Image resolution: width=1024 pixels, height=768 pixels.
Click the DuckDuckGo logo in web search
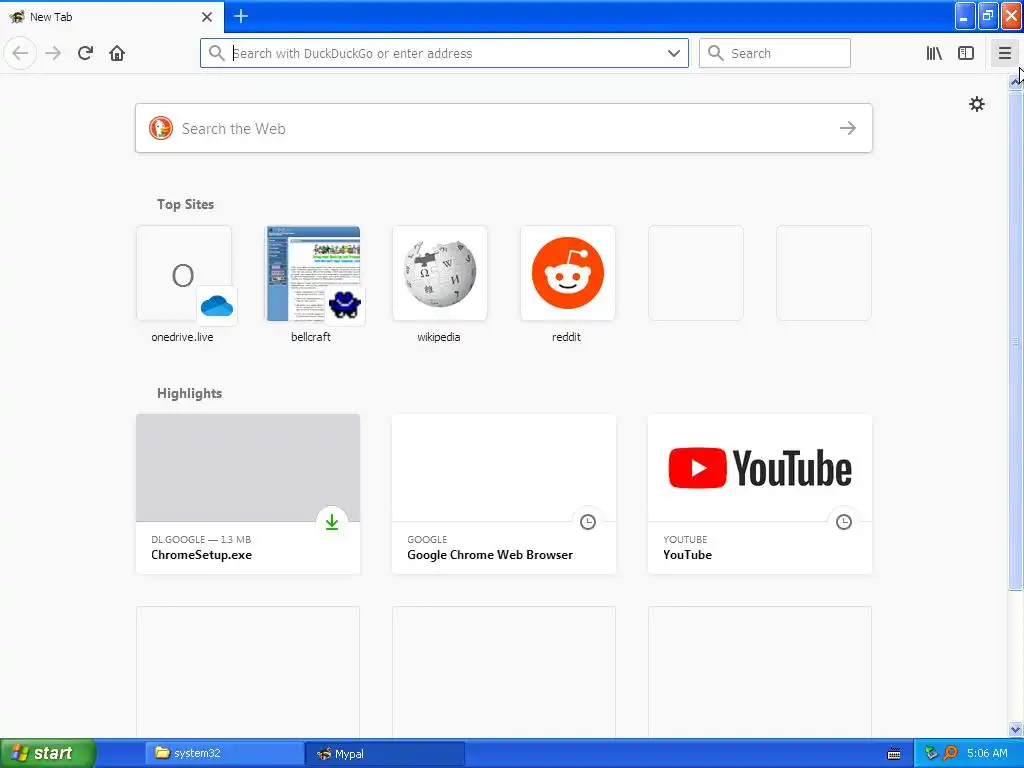[x=161, y=128]
